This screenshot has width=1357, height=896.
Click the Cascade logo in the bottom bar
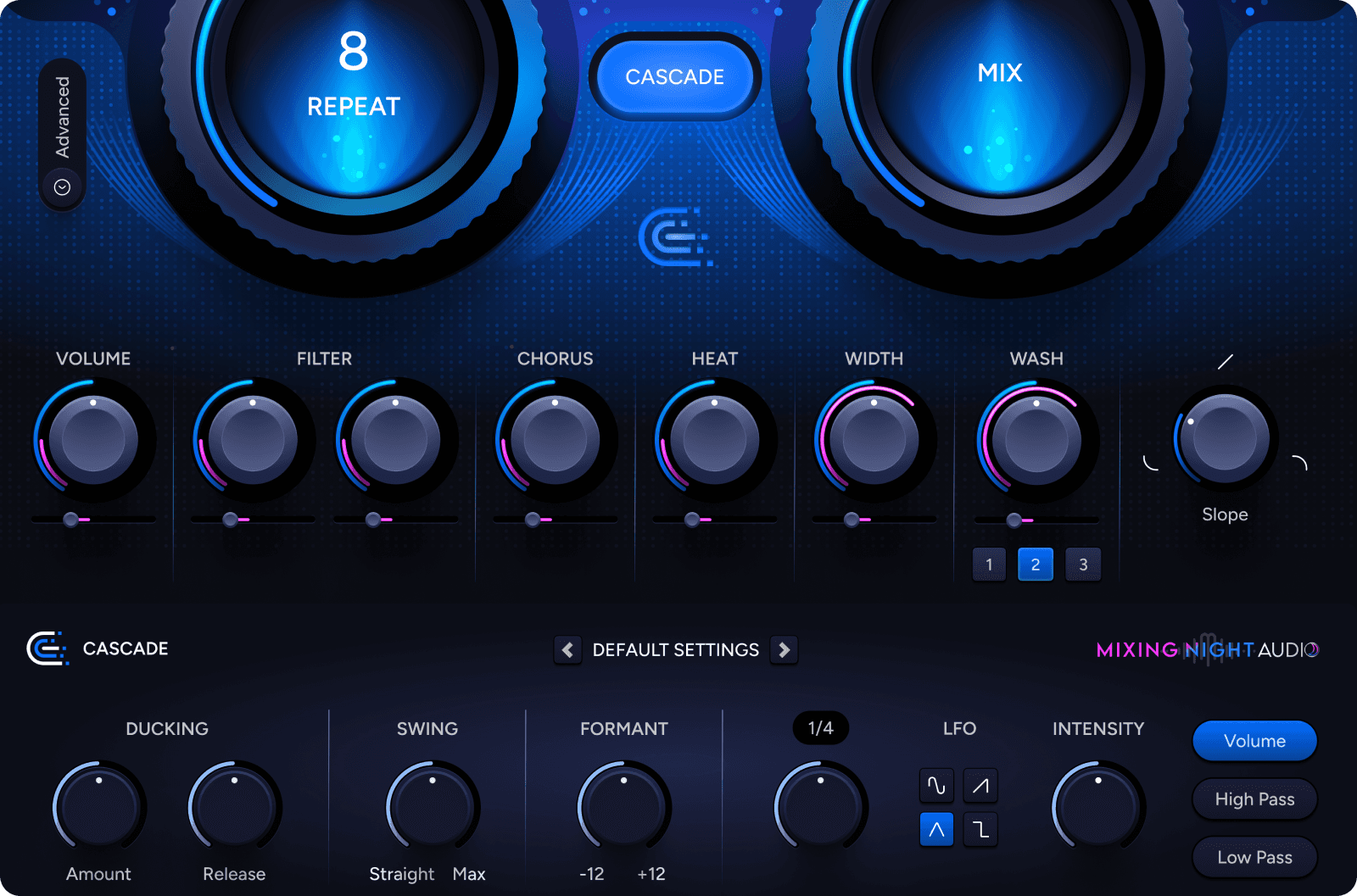[x=47, y=649]
